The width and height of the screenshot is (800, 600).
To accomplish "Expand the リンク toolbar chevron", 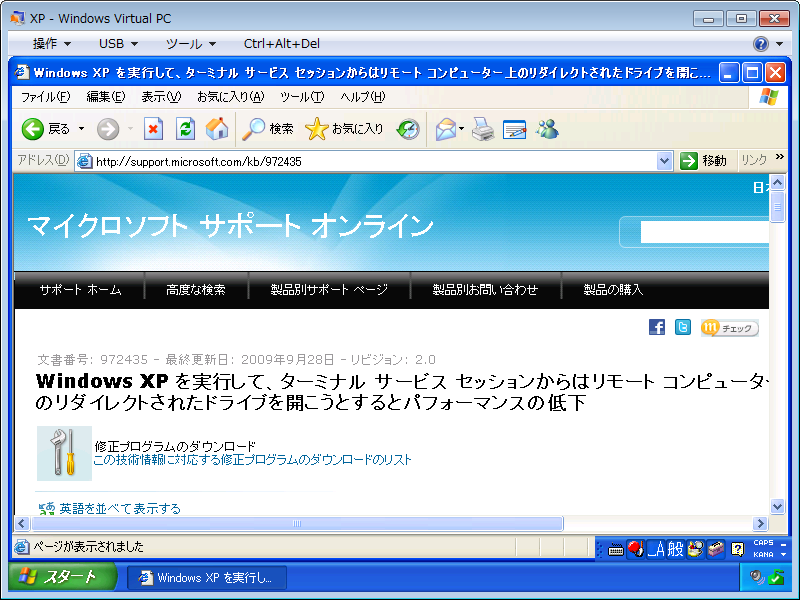I will (779, 157).
